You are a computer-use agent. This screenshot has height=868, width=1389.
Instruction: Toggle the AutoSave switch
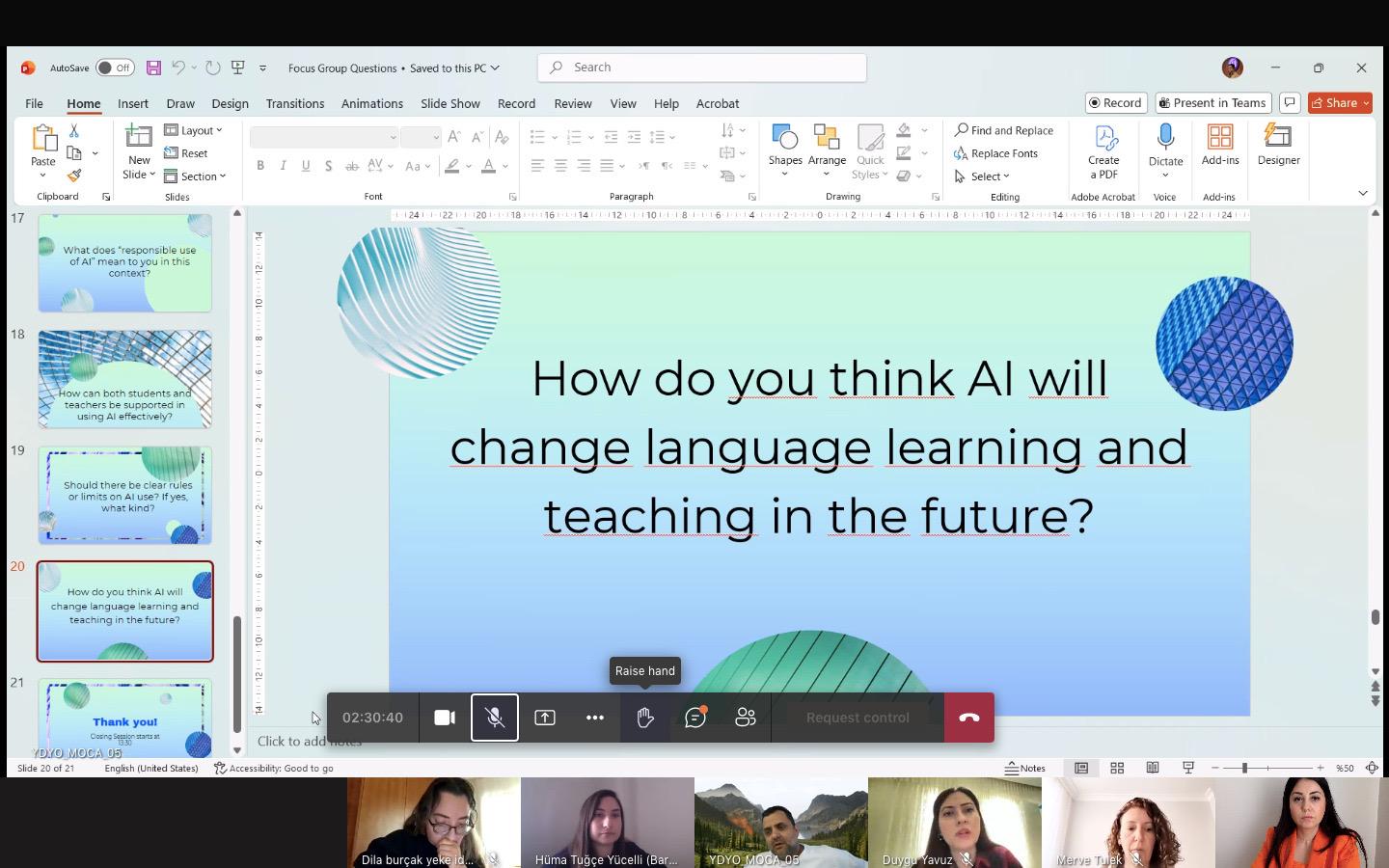[115, 68]
